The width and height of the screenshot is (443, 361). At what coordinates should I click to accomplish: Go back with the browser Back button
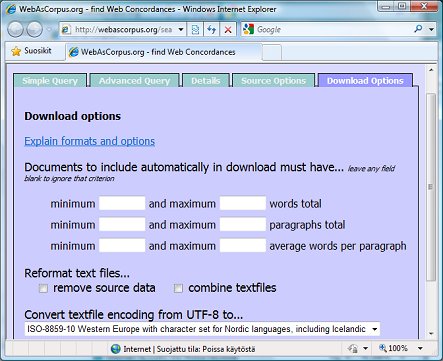[x=15, y=29]
